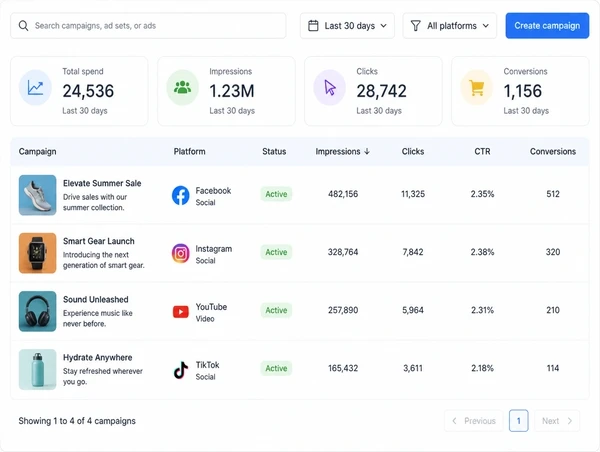Select the 328,764 impressions cell
Viewport: 600px width, 452px height.
(x=343, y=252)
